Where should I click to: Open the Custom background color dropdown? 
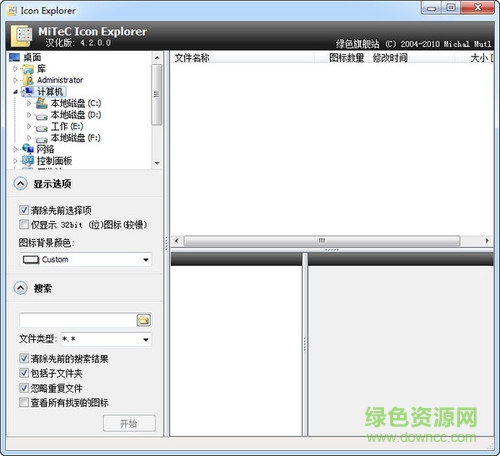tap(146, 260)
